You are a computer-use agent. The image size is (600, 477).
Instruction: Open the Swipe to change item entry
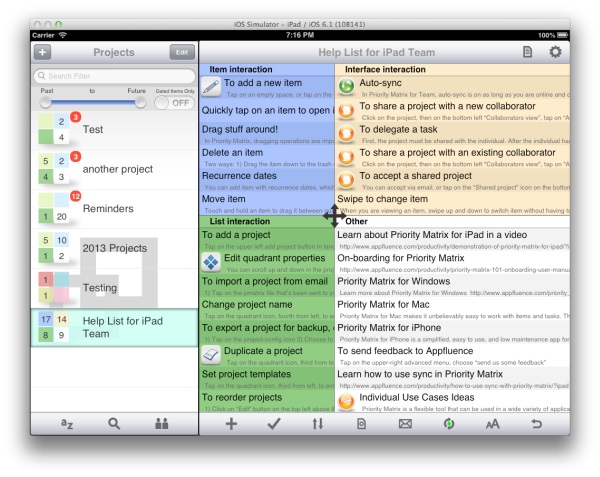tap(452, 203)
